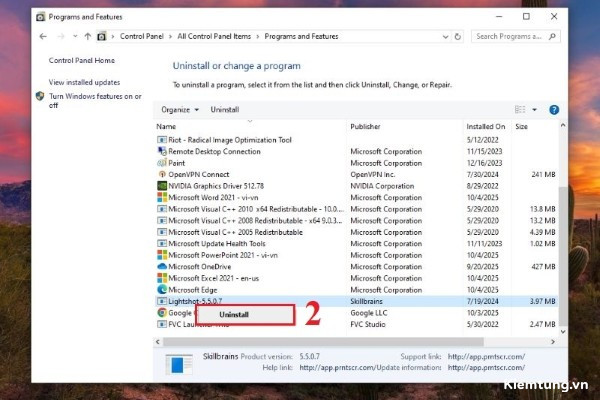The image size is (600, 400).
Task: Sort by the Size column
Action: click(521, 126)
